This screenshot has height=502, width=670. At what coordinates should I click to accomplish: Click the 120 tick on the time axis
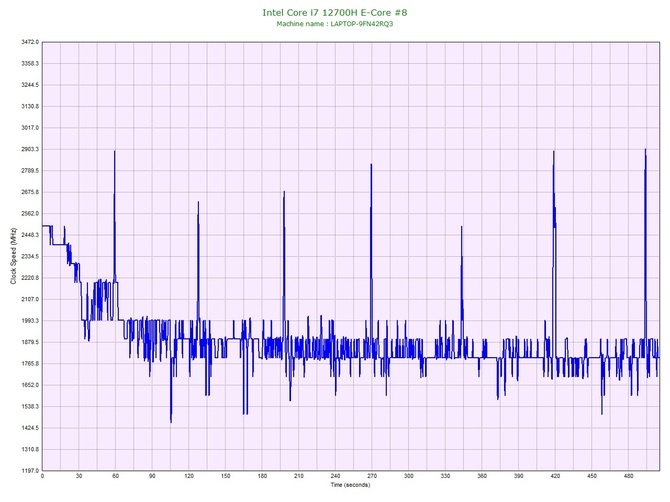[x=189, y=476]
